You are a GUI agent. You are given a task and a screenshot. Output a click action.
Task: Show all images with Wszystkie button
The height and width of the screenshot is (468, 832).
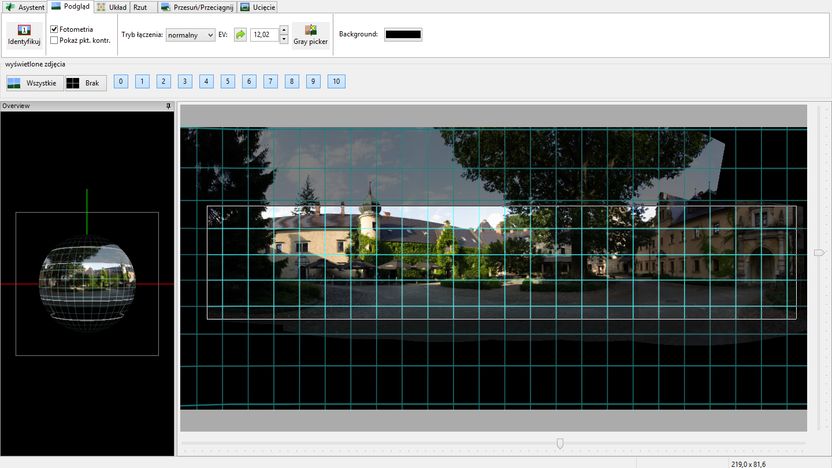pyautogui.click(x=34, y=83)
